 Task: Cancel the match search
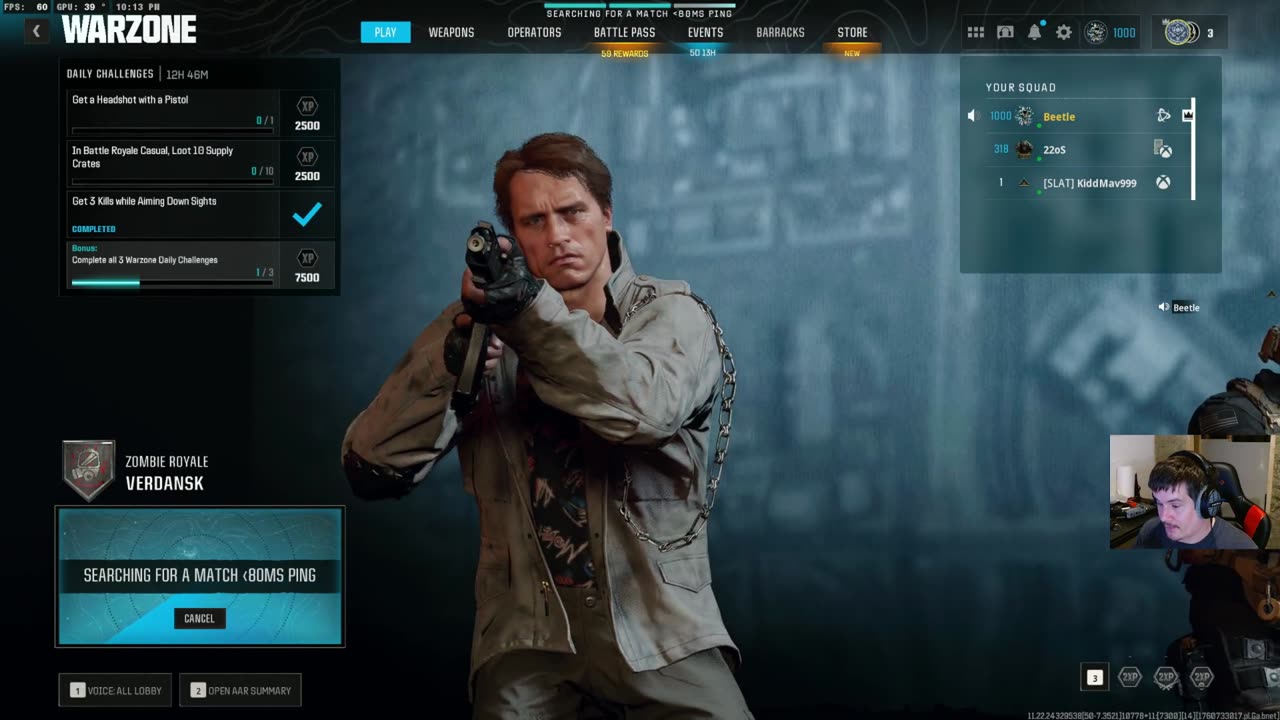199,618
